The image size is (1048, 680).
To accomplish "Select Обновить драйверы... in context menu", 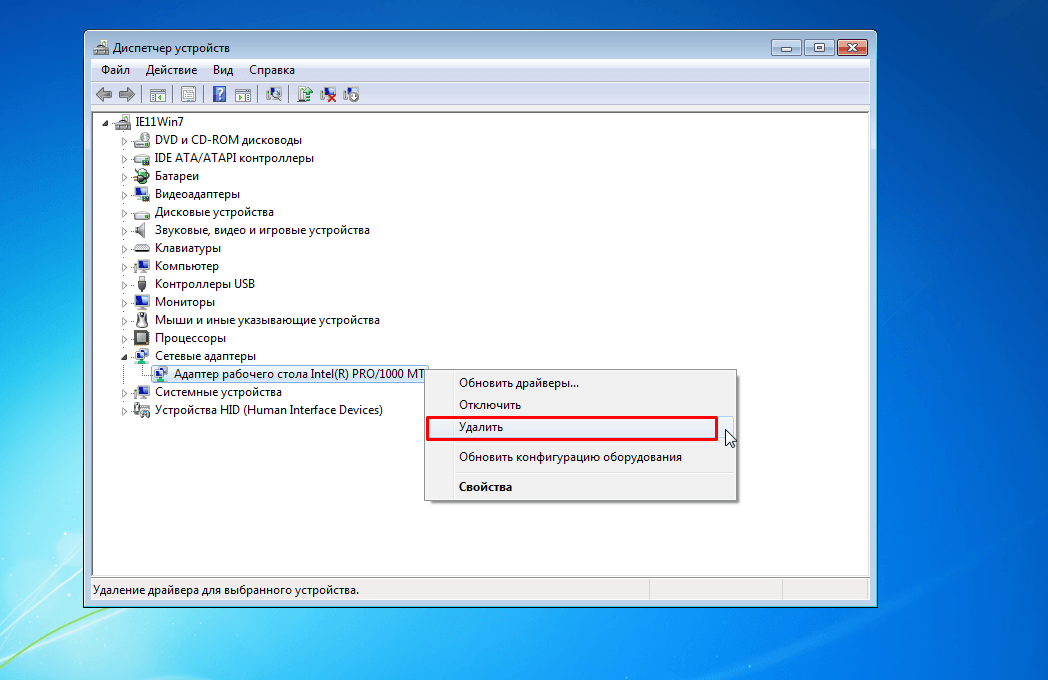I will point(518,383).
